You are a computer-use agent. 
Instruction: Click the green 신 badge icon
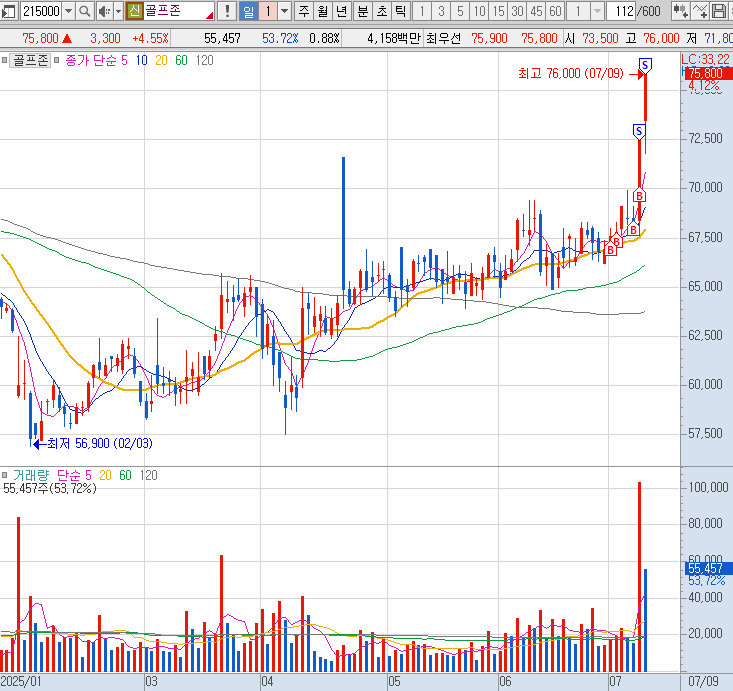click(x=134, y=11)
